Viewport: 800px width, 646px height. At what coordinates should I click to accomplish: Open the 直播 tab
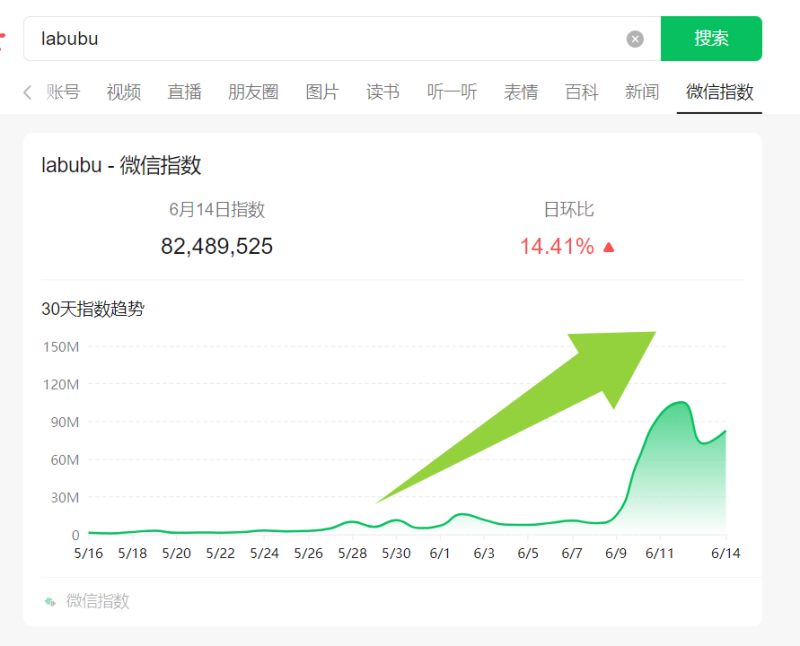pyautogui.click(x=184, y=91)
